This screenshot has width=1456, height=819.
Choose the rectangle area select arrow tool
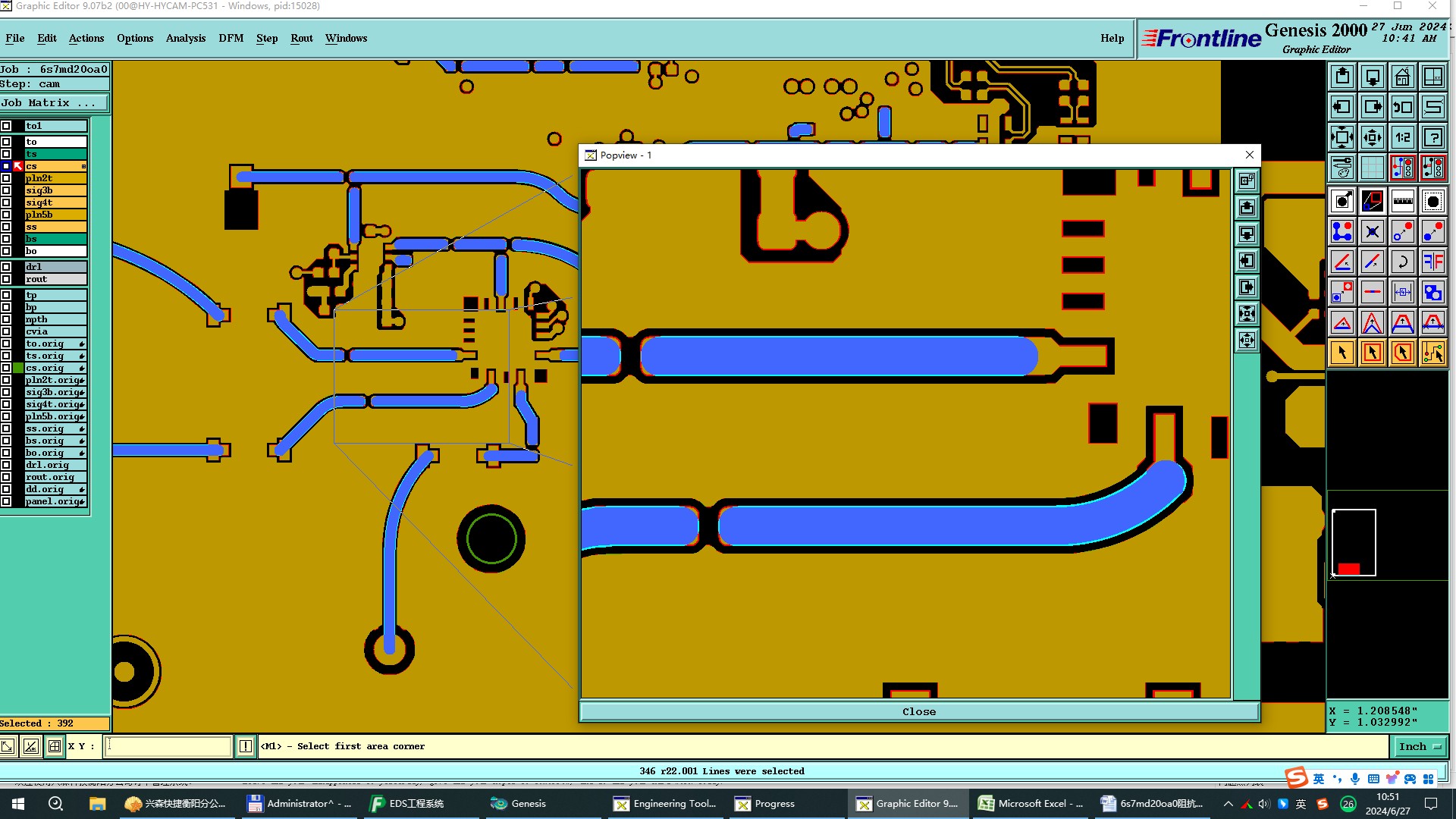coord(1372,353)
